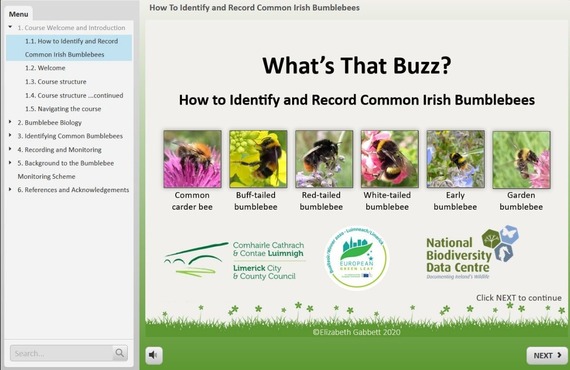
Task: Click the National Biodiversity Data Centre logo
Action: [472, 253]
